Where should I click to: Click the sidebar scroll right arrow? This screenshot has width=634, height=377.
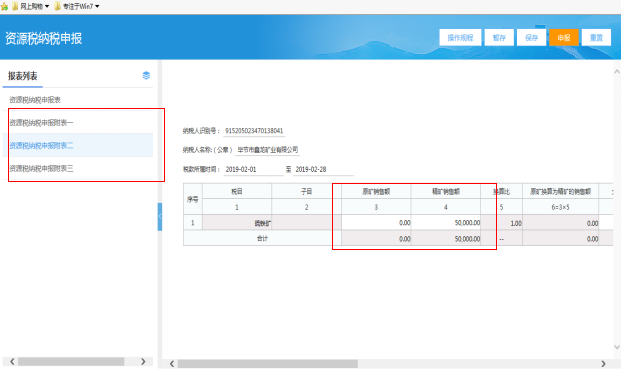[x=143, y=361]
